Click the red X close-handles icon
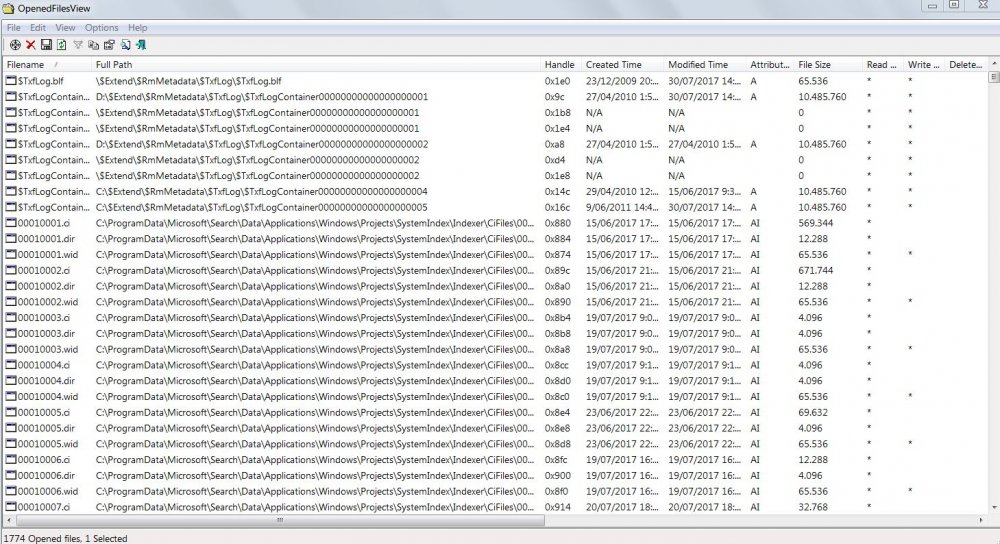This screenshot has height=544, width=1000. pyautogui.click(x=31, y=45)
